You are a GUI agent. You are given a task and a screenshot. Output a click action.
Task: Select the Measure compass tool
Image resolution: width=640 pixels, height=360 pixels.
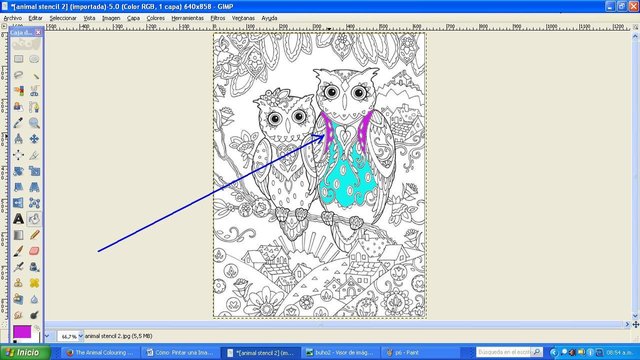click(x=18, y=139)
